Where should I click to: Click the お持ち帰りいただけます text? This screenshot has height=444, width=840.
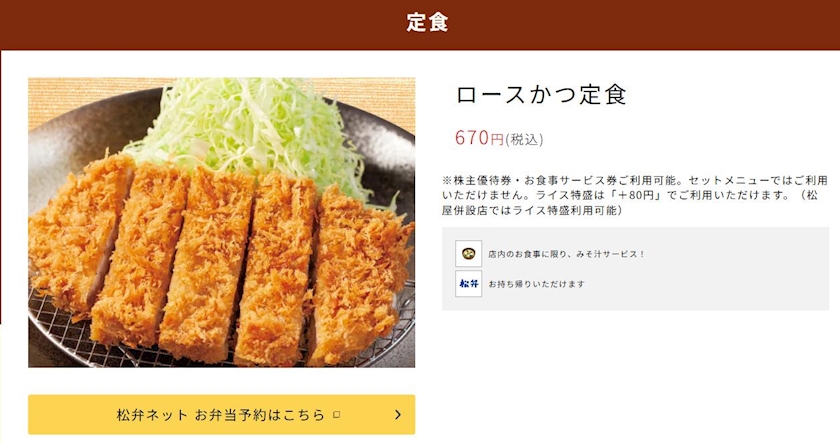(536, 284)
